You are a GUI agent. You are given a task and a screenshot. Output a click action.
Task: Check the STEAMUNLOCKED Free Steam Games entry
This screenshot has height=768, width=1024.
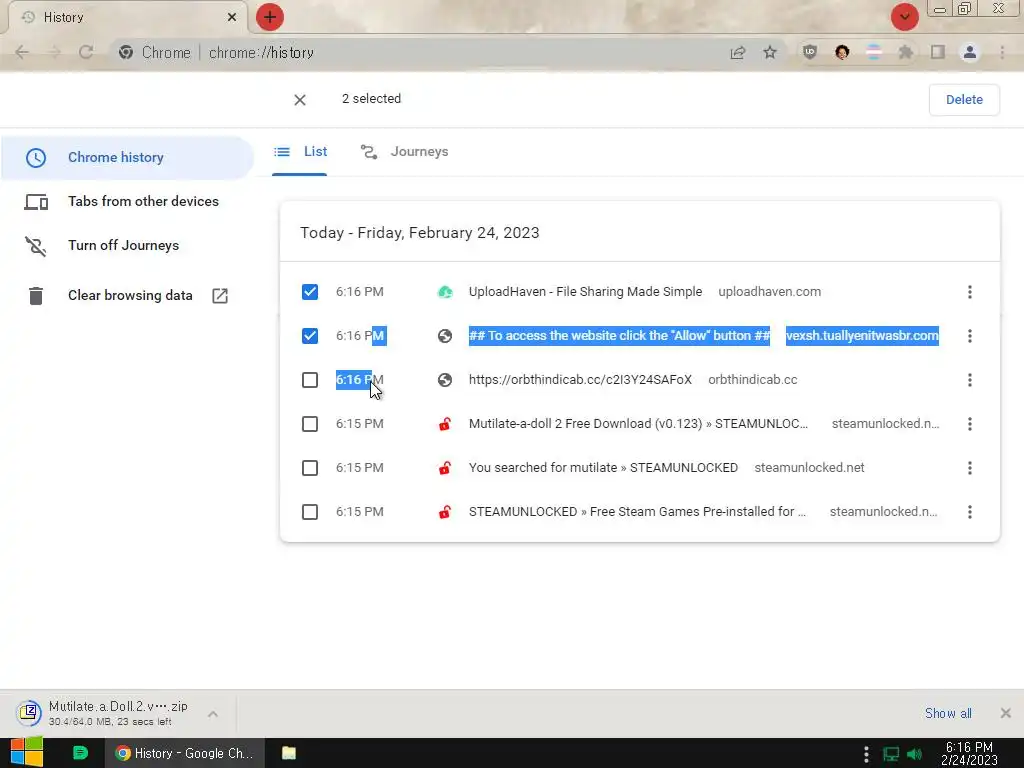click(310, 512)
